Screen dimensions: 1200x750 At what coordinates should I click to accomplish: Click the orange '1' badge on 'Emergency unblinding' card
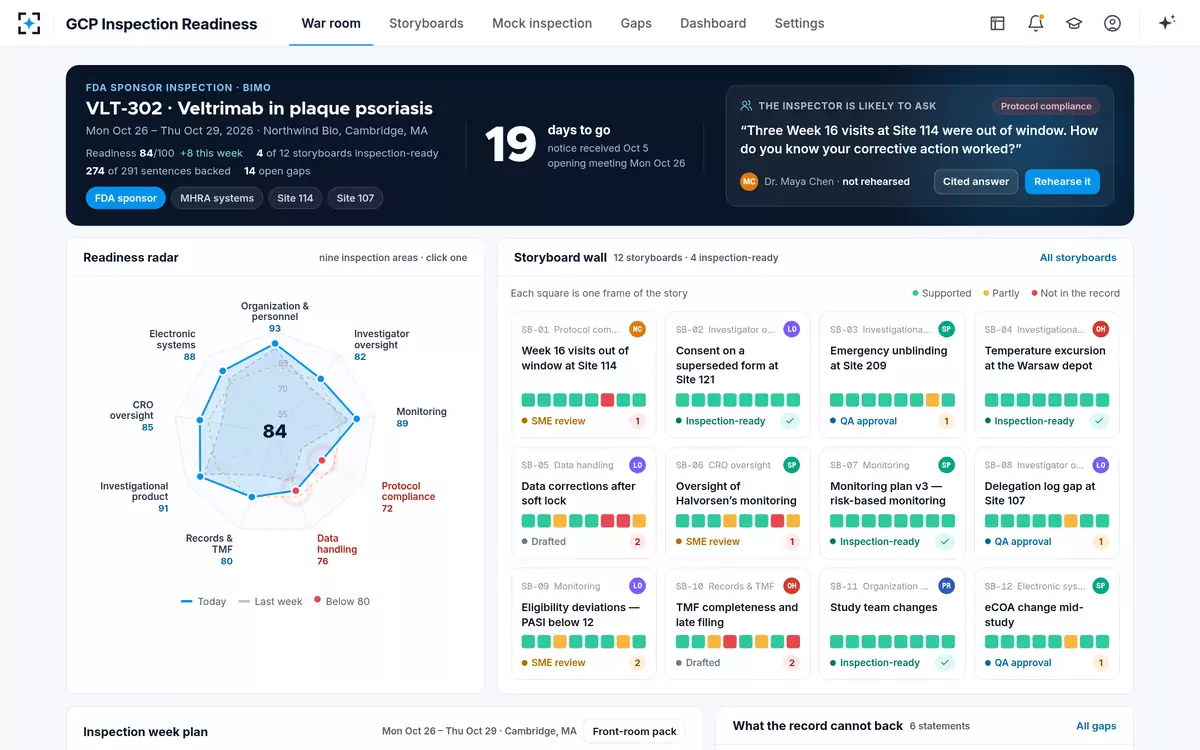click(946, 421)
